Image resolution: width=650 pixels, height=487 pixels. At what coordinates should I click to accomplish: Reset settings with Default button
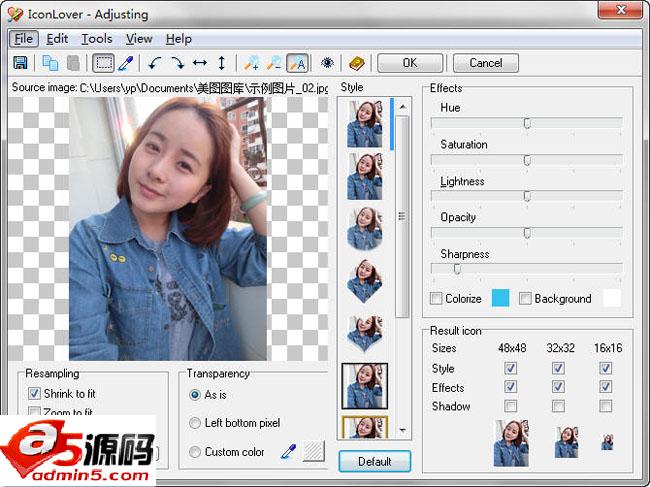(375, 461)
